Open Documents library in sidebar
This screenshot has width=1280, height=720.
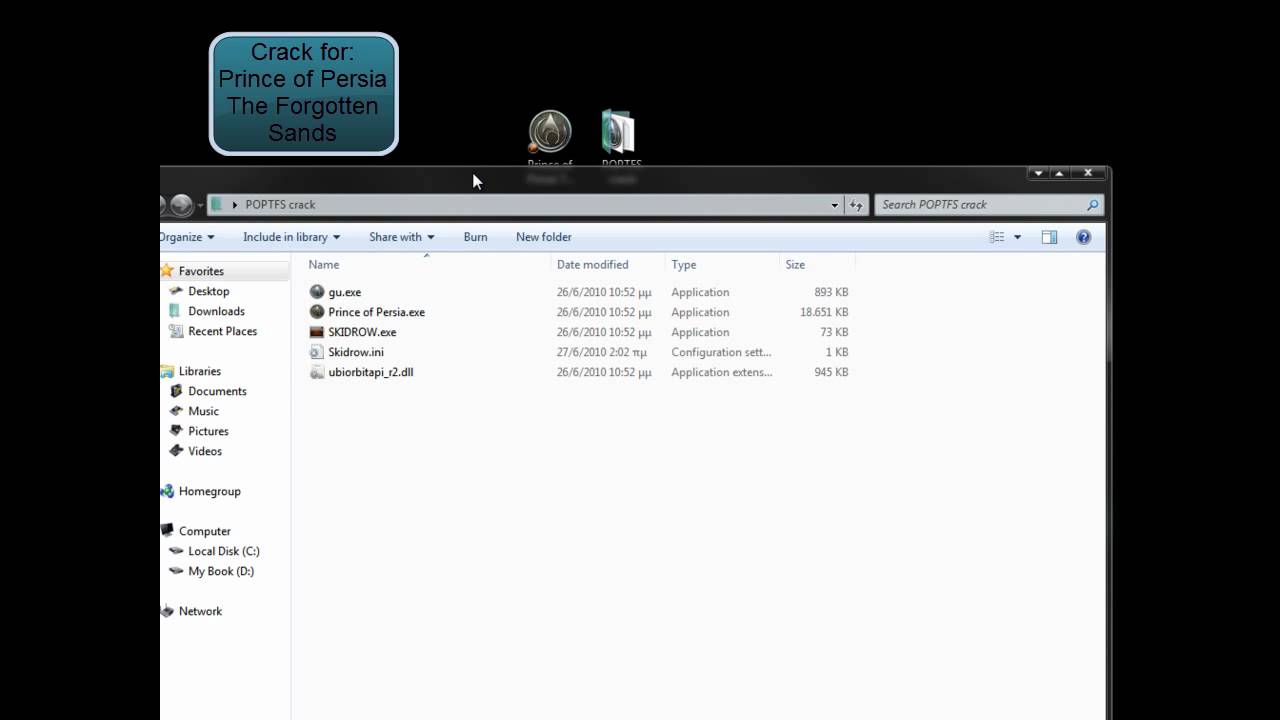217,391
